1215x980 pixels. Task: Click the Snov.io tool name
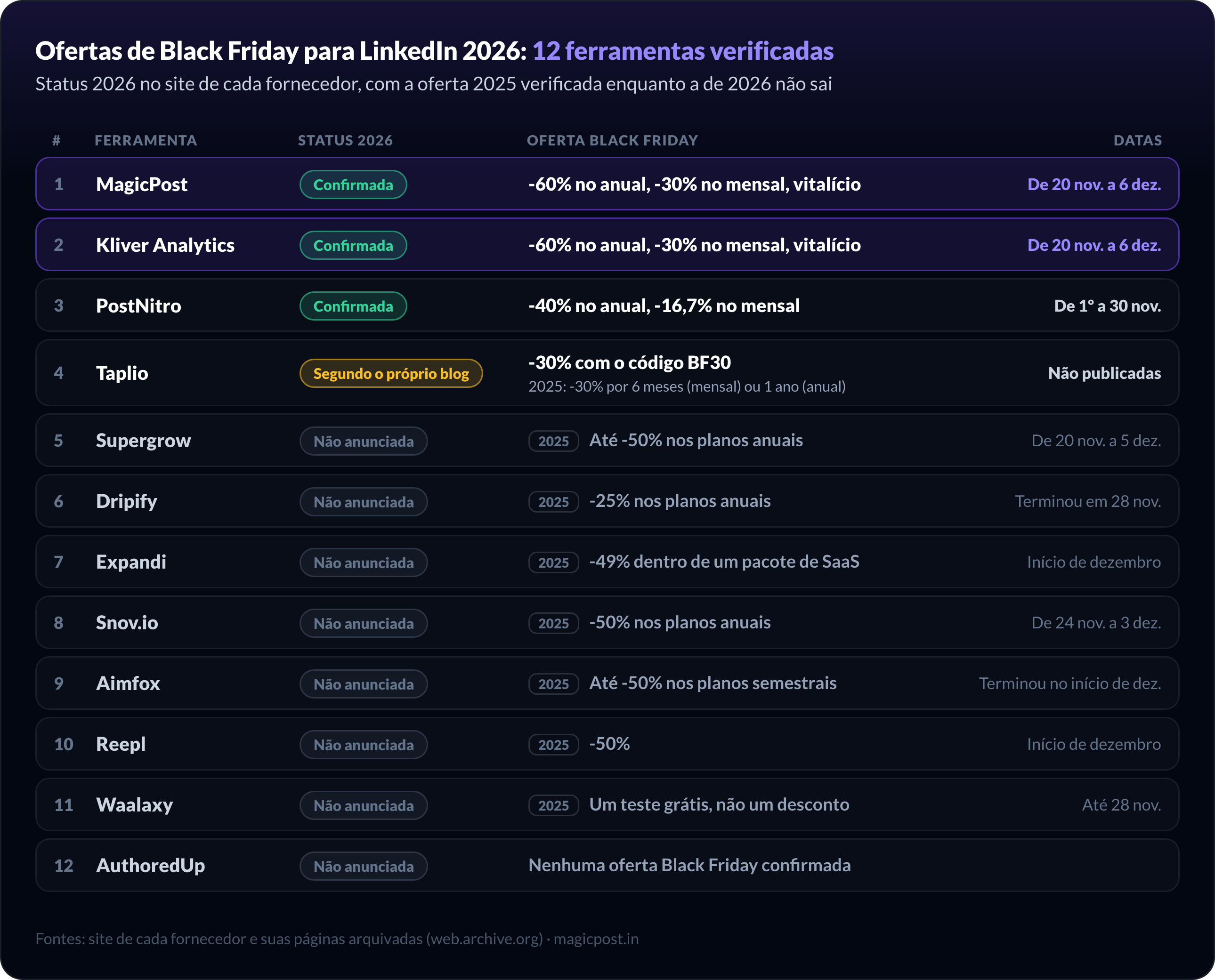[x=127, y=623]
